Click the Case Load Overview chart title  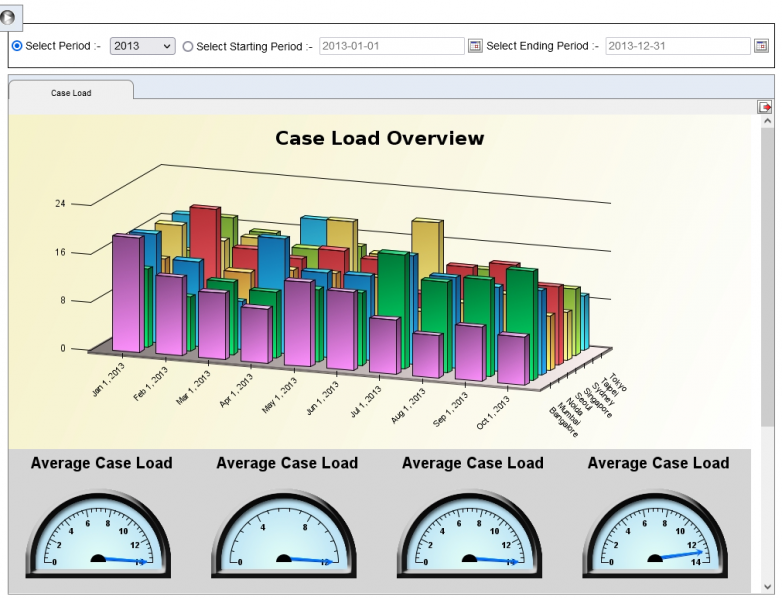point(379,138)
